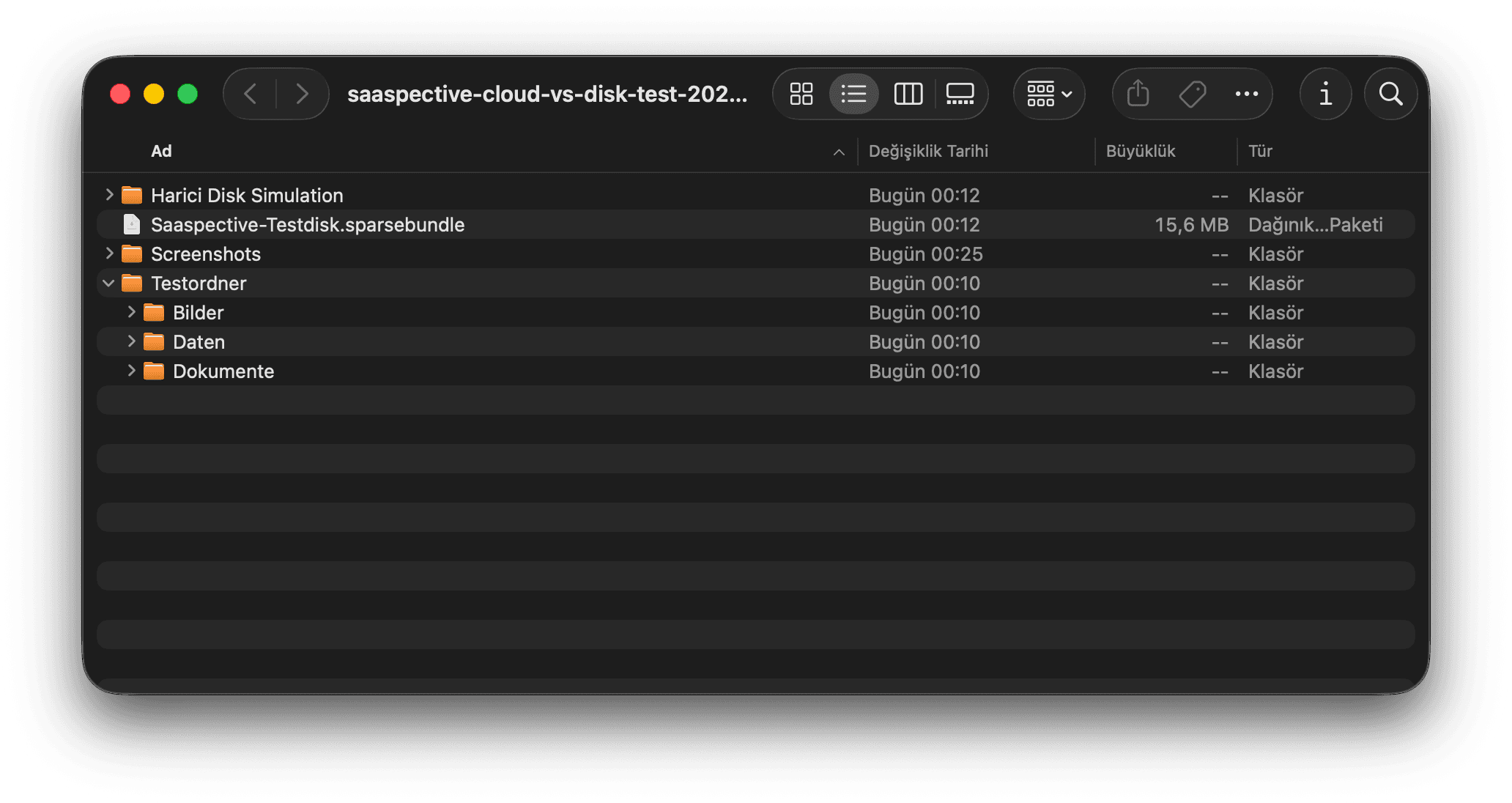
Task: Sort by the Ad column header
Action: pos(161,151)
